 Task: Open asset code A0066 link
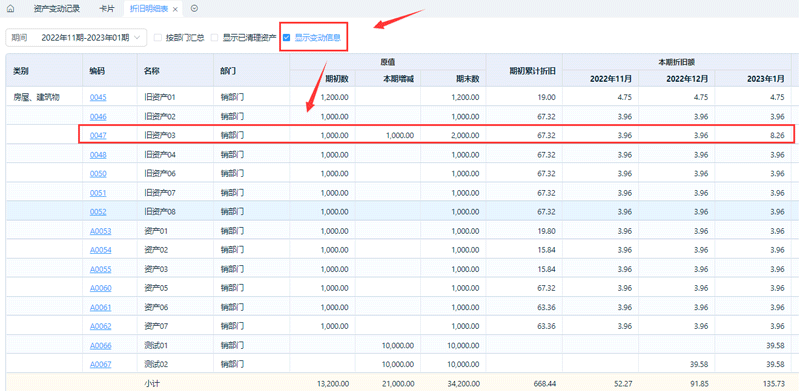click(100, 346)
